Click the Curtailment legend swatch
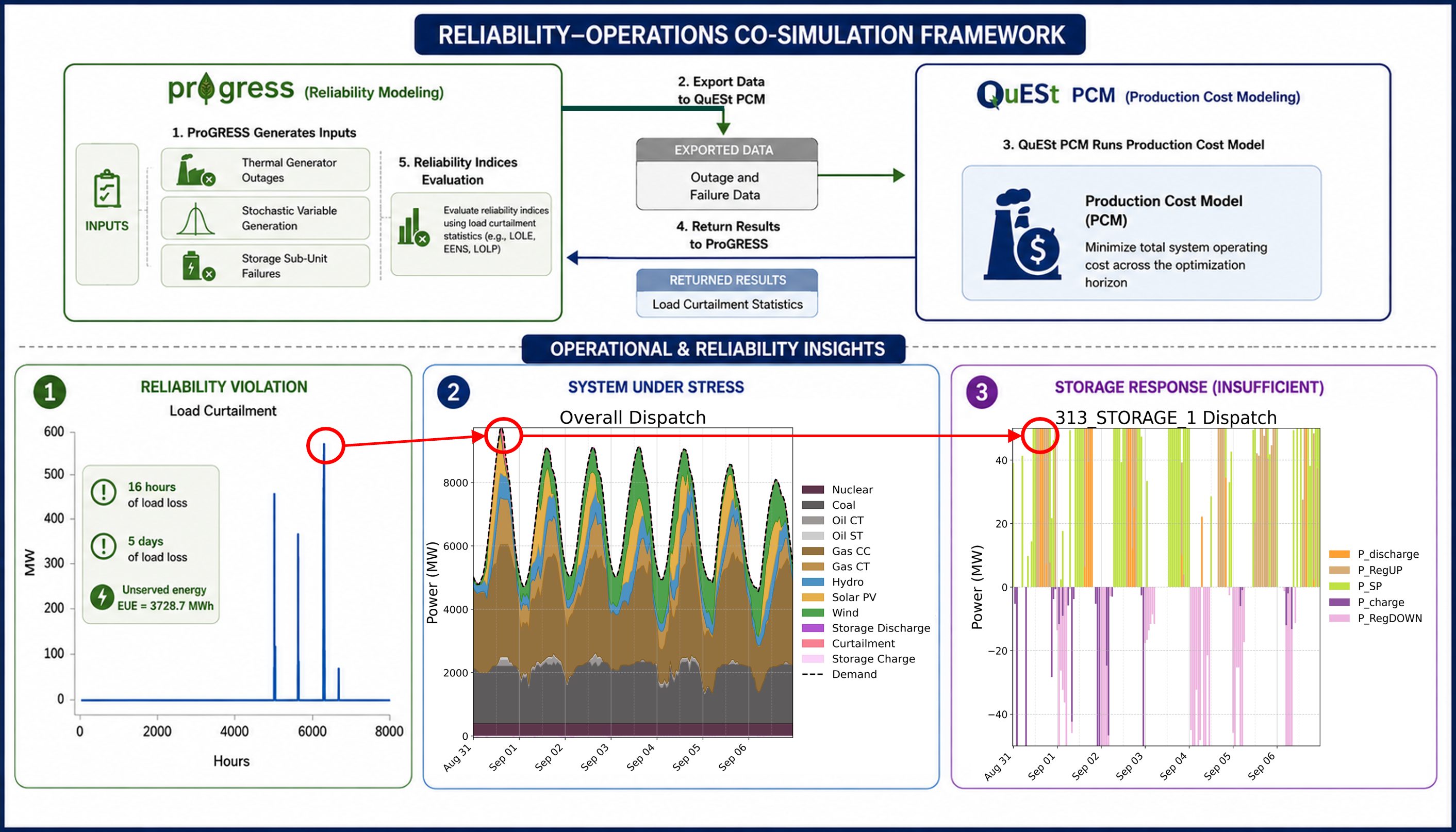 tap(813, 644)
